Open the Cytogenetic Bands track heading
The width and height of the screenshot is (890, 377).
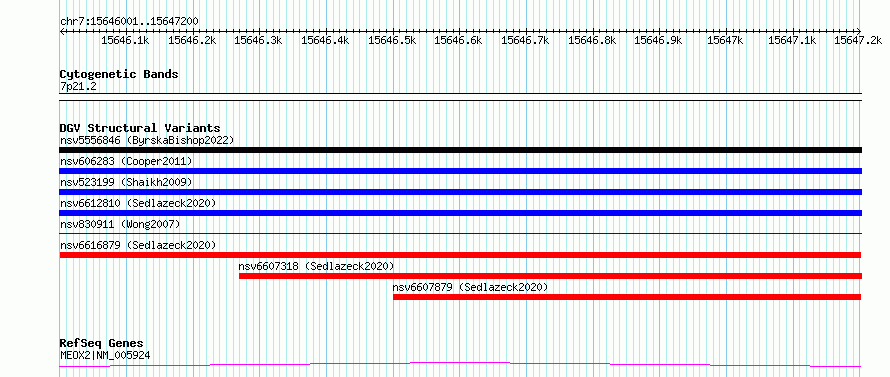(x=119, y=74)
